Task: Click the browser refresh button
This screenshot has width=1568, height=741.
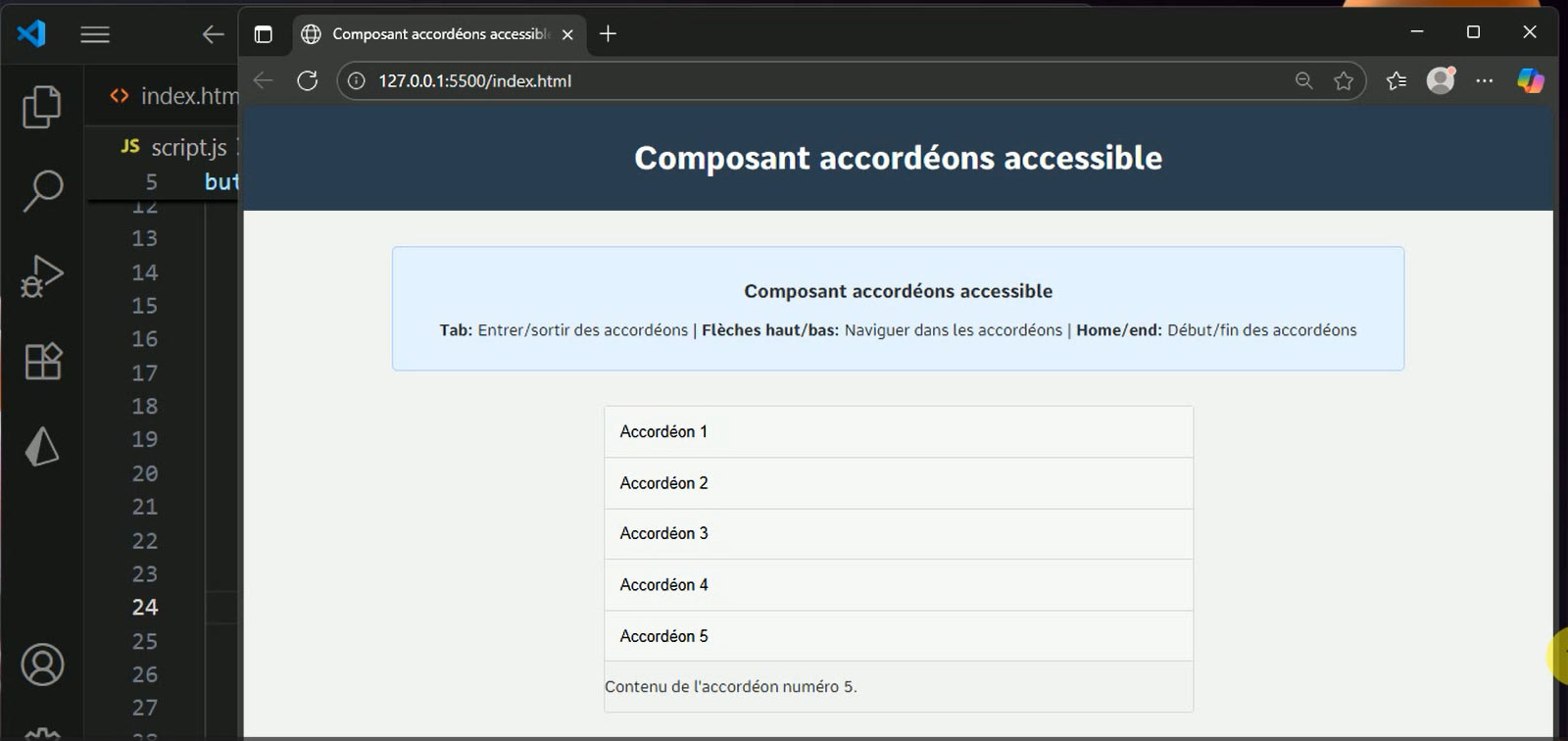Action: point(308,80)
